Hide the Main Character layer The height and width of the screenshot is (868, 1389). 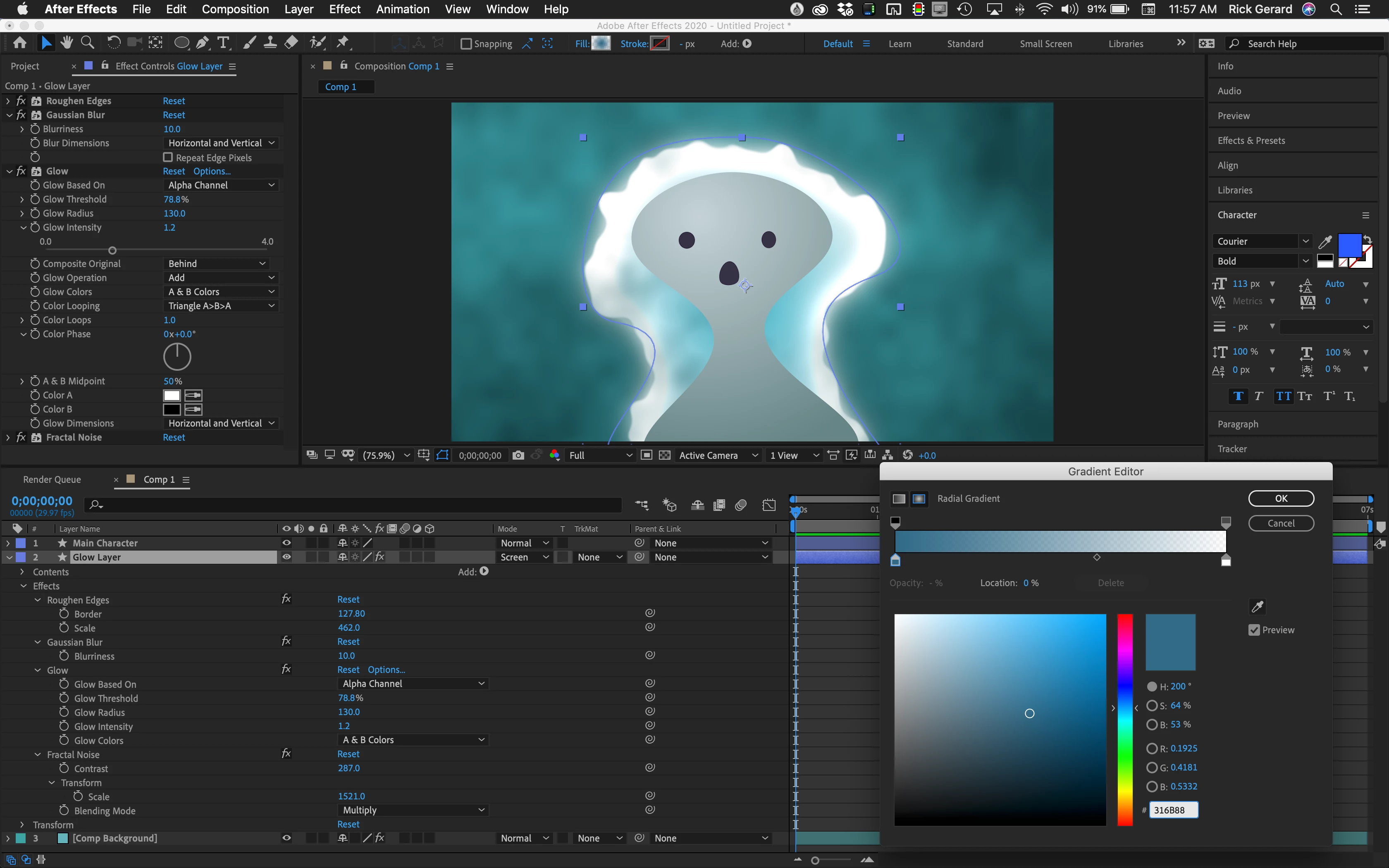[x=286, y=542]
